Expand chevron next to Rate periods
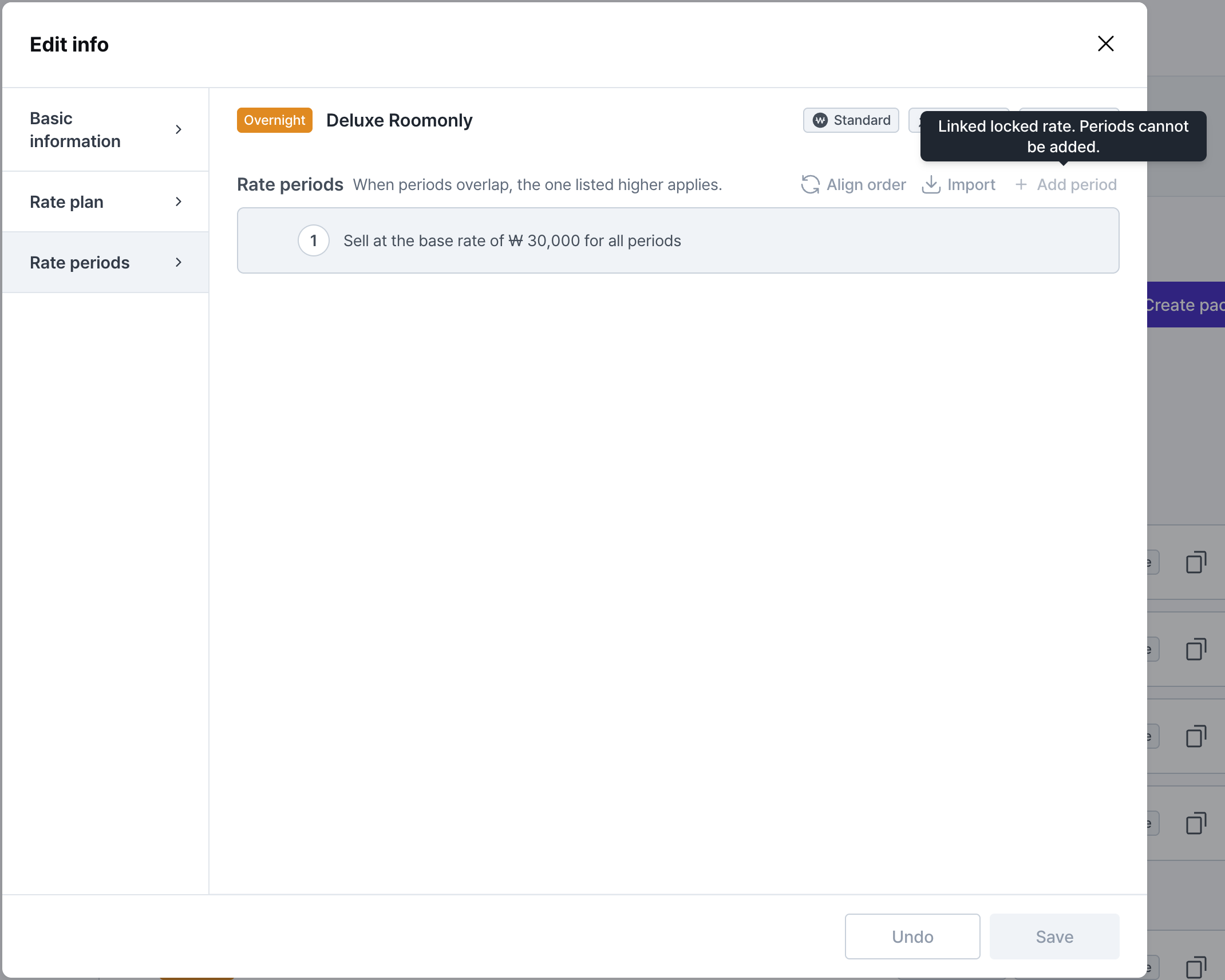Image resolution: width=1225 pixels, height=980 pixels. (x=179, y=263)
